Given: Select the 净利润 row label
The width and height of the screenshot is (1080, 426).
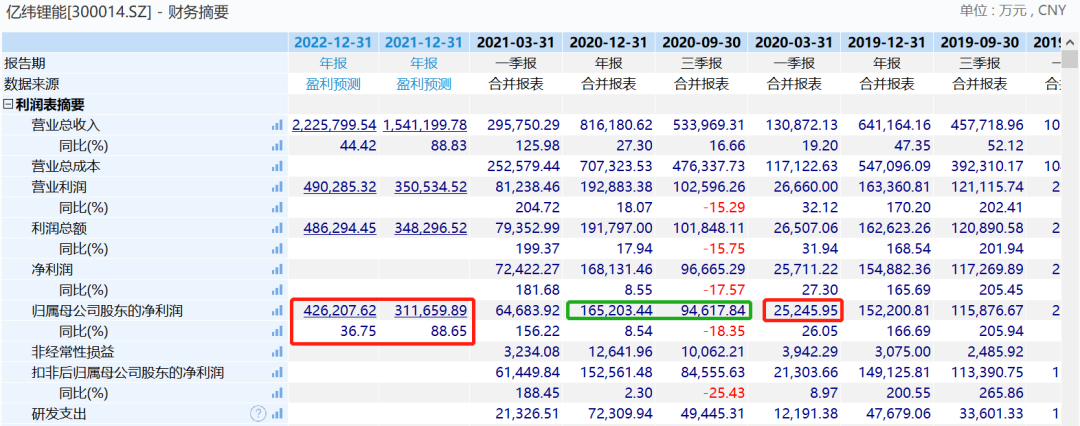Looking at the screenshot, I should point(52,270).
